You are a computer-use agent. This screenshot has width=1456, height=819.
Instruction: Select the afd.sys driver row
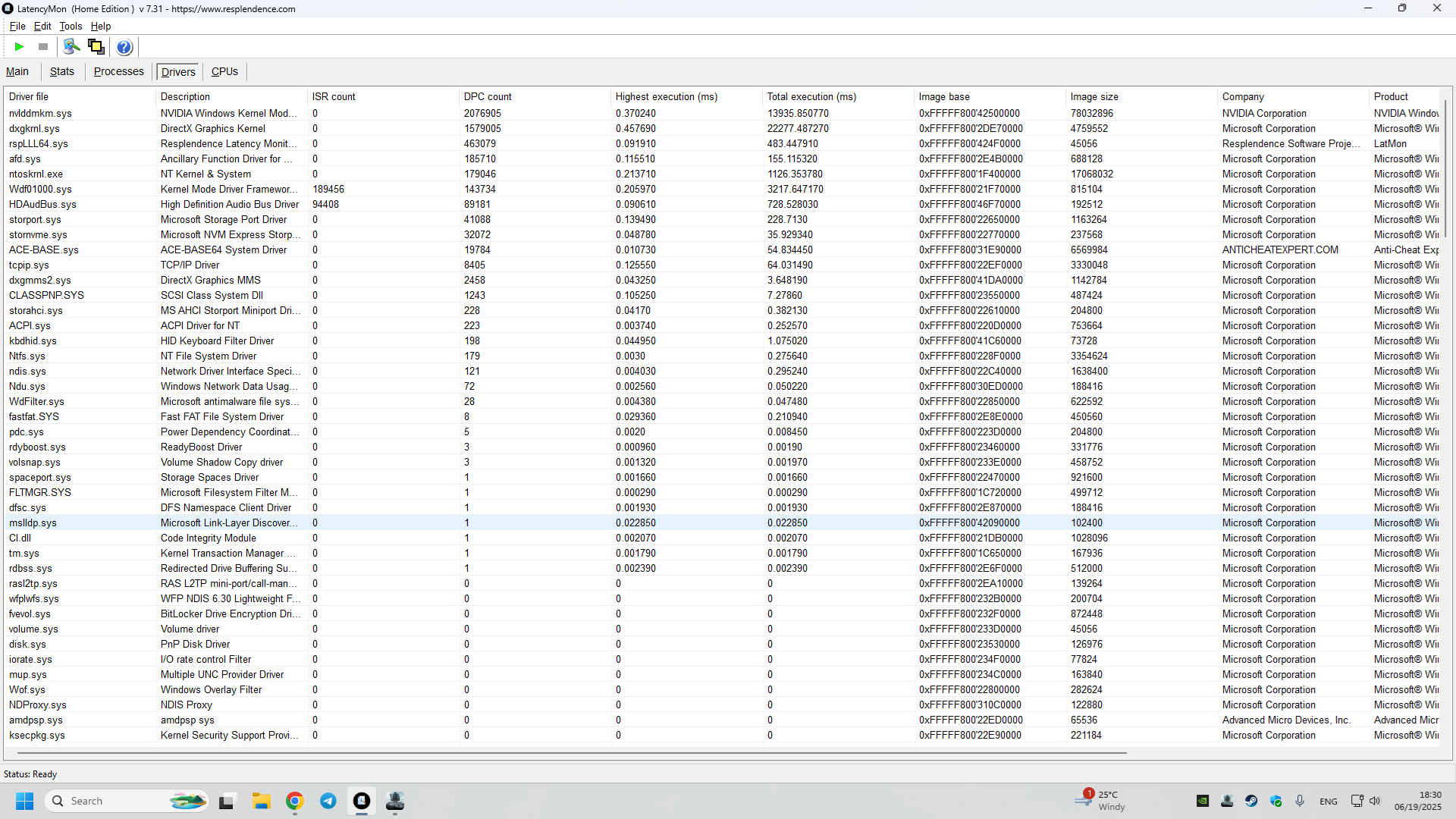click(722, 159)
